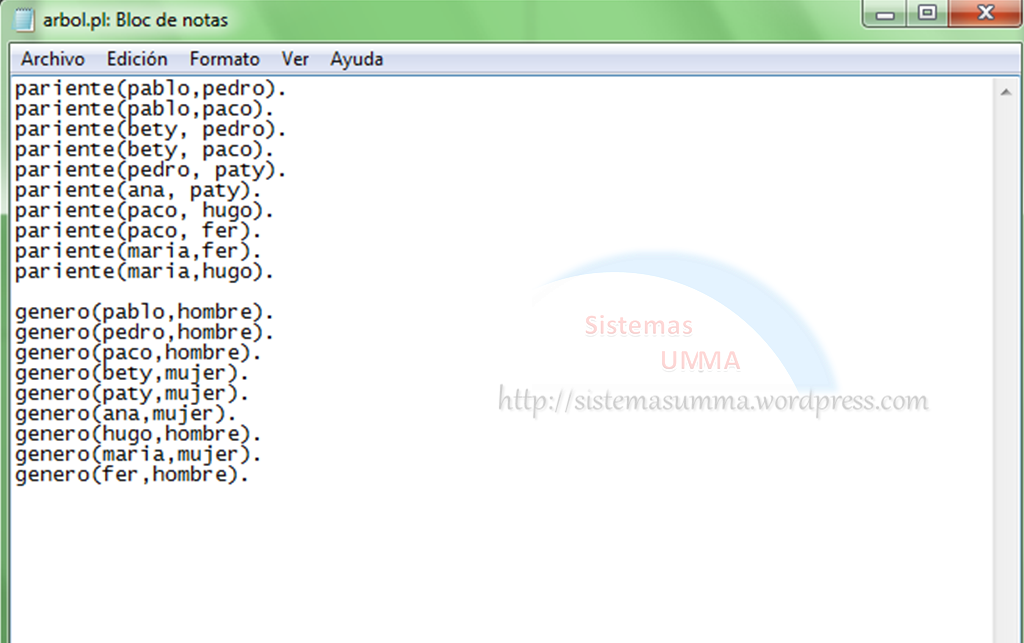Close the arbol.pl Notepad window

[984, 14]
